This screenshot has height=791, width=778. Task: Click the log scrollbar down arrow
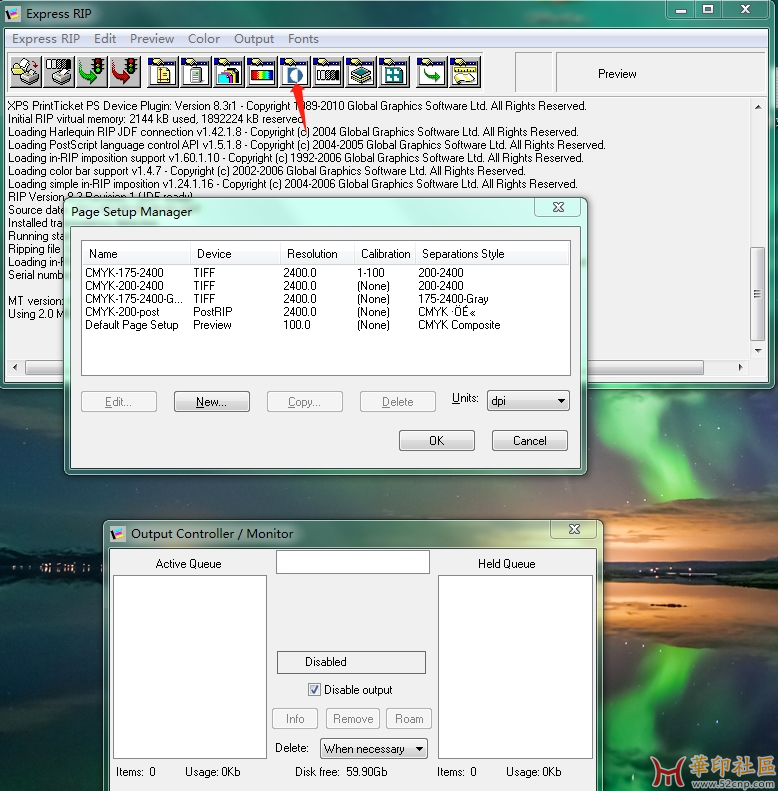pyautogui.click(x=758, y=350)
